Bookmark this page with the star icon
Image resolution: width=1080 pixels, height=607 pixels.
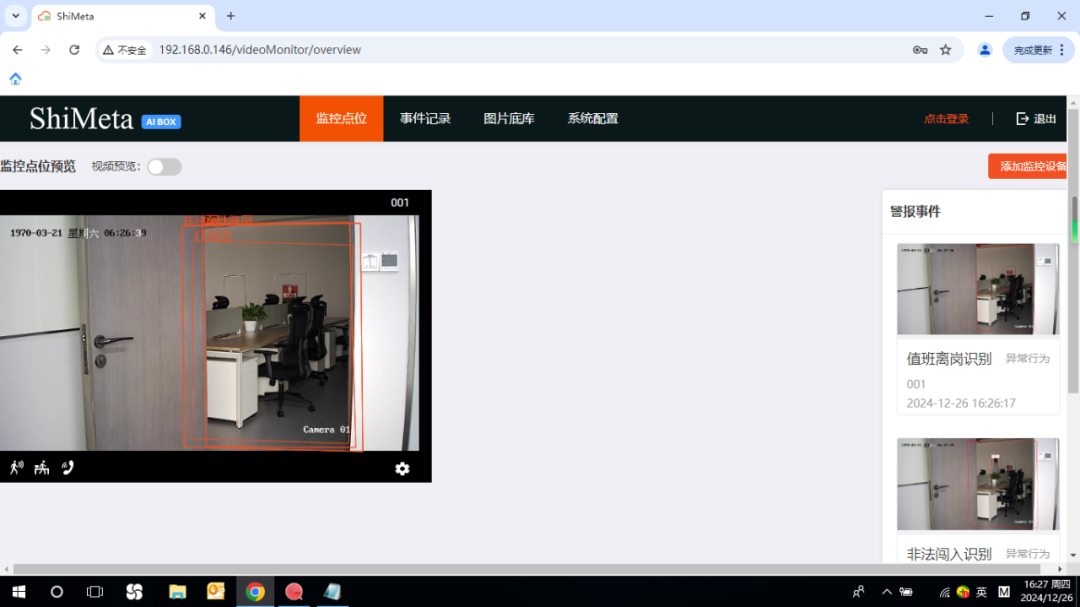pos(946,50)
